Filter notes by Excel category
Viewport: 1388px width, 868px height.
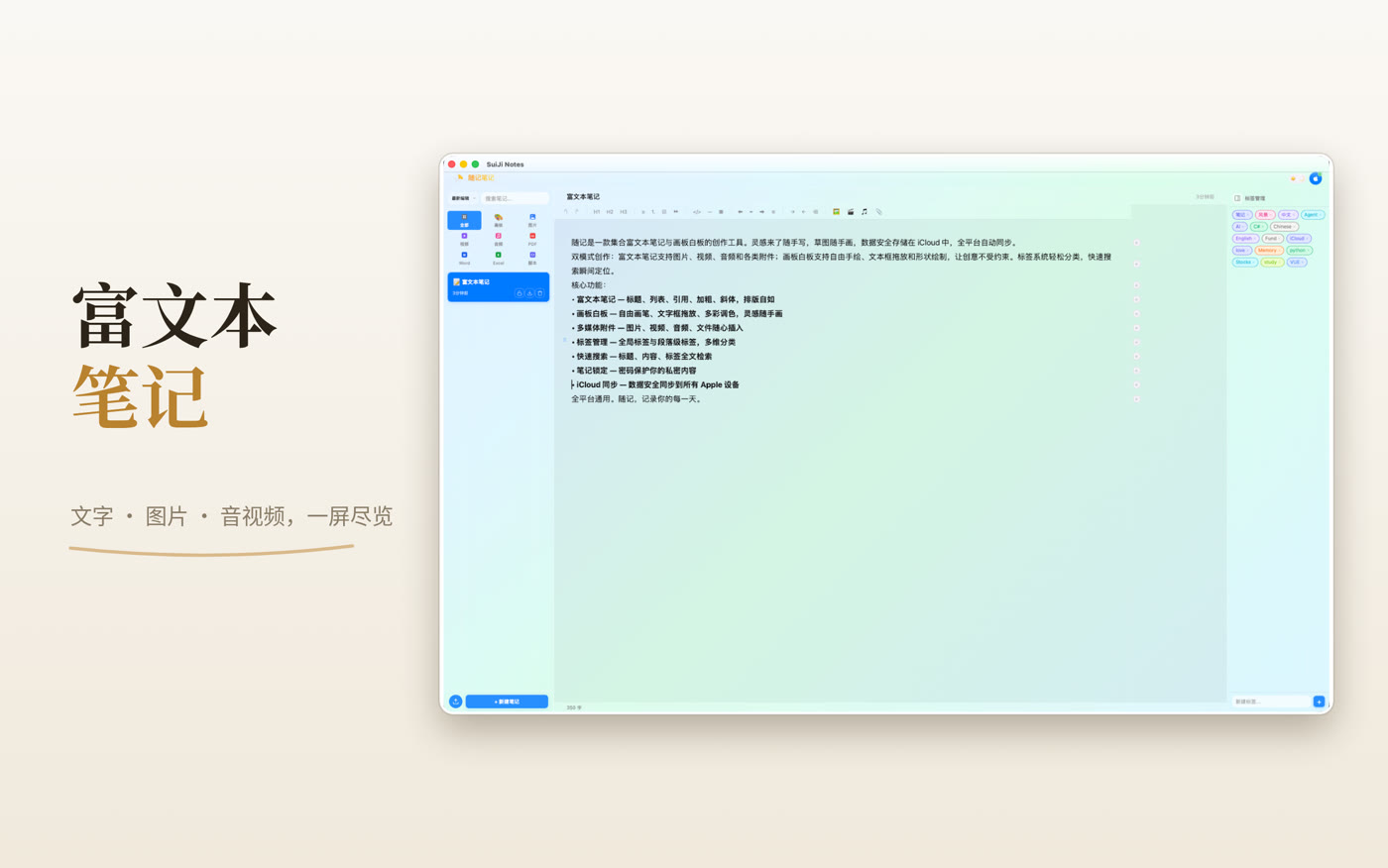click(x=499, y=258)
